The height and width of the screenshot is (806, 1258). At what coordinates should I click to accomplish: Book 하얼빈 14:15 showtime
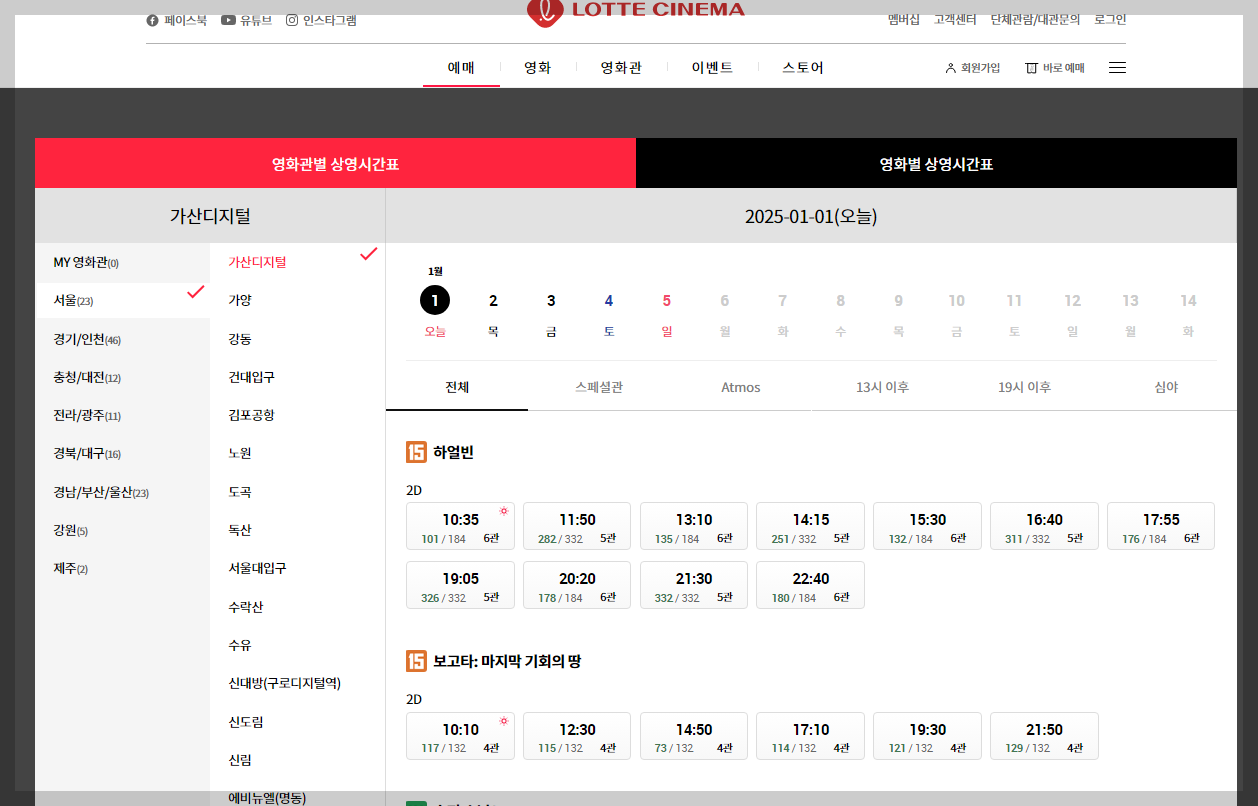pos(811,526)
